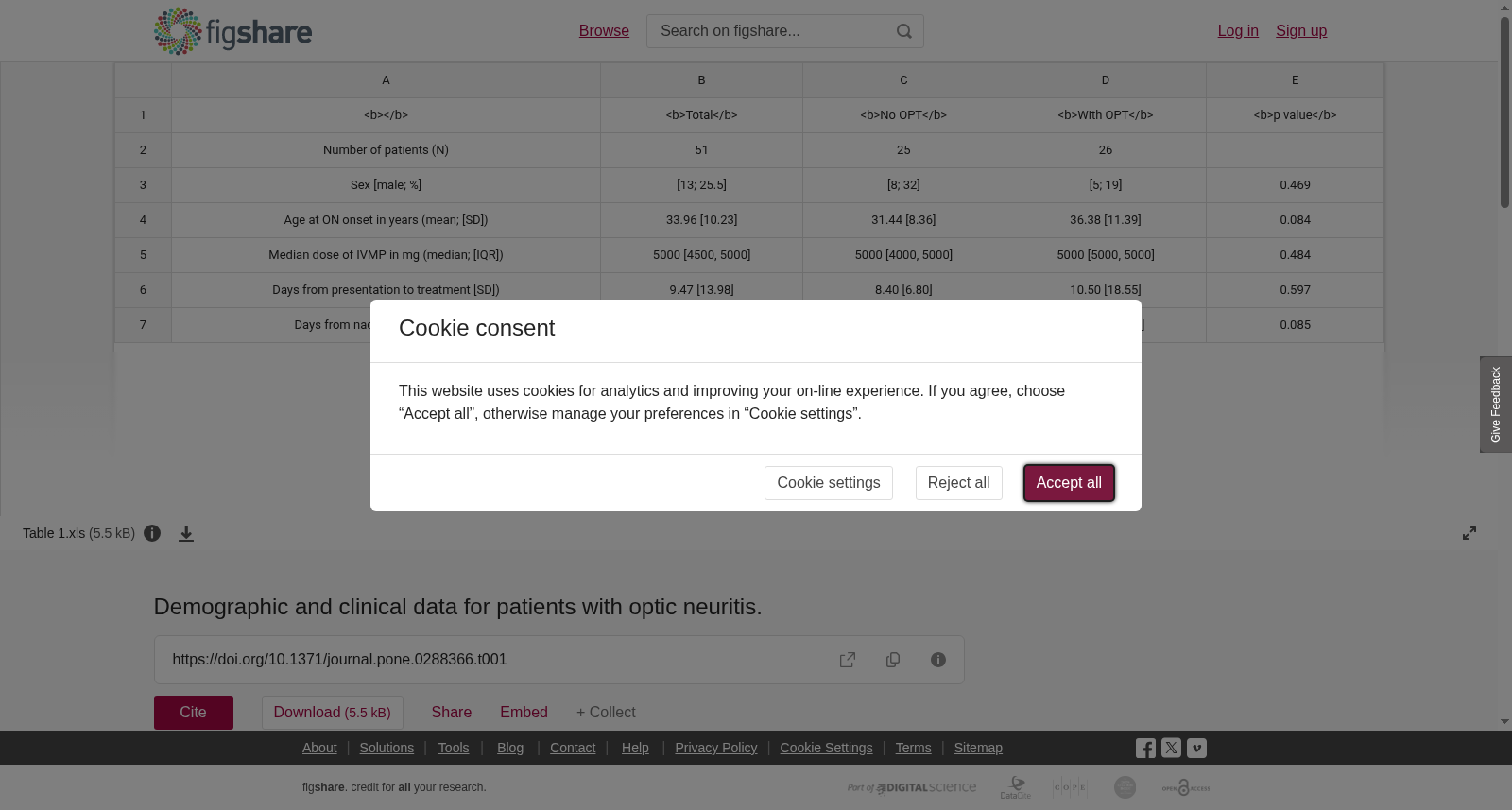Screen dimensions: 1512x810
Task: Open the Give Feedback side tab
Action: click(1496, 405)
